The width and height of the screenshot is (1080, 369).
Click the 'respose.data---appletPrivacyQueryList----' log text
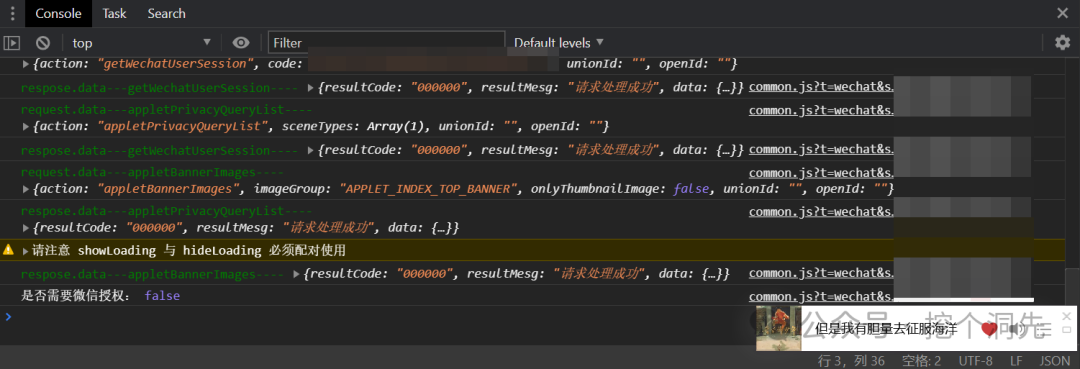click(167, 211)
